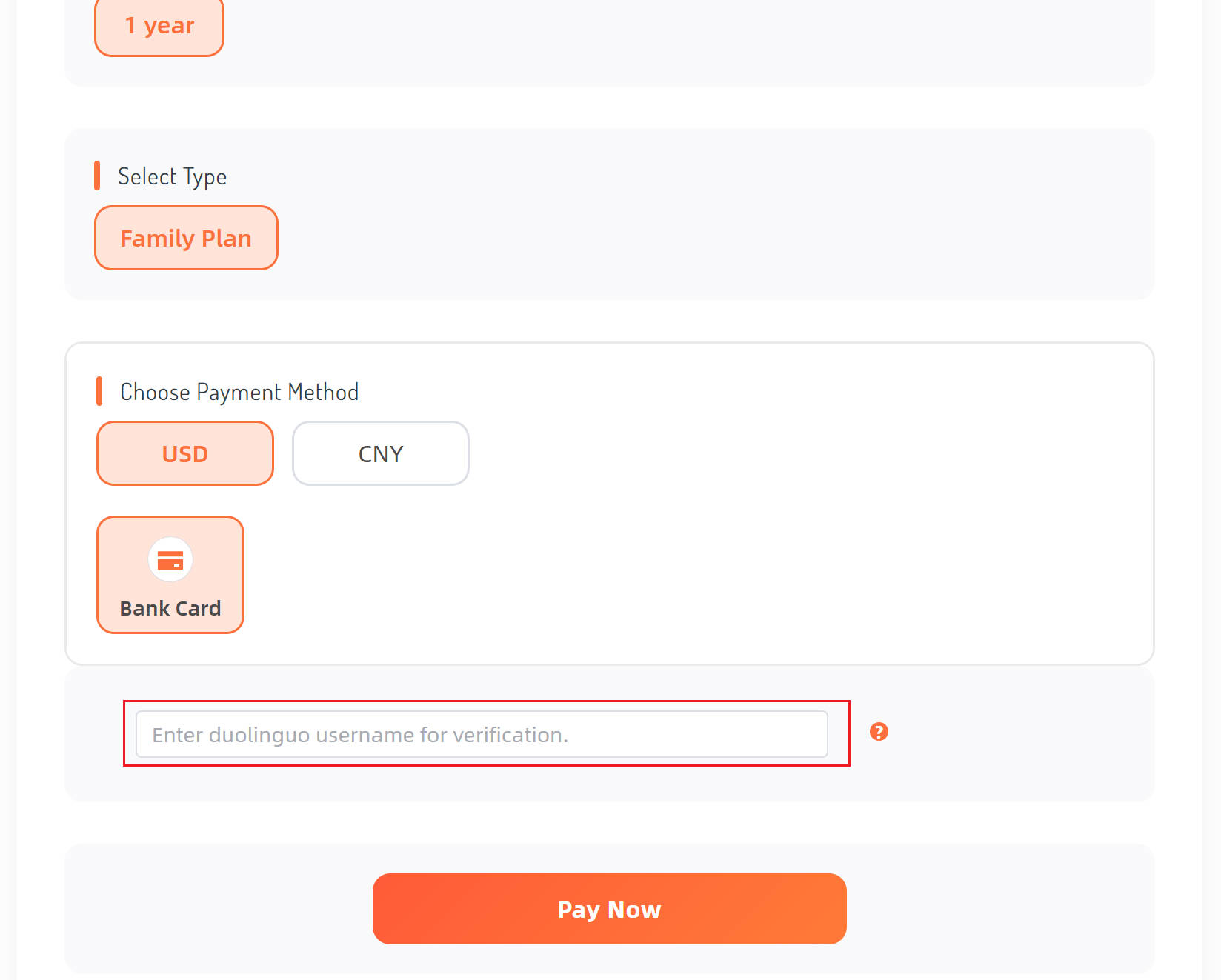This screenshot has width=1221, height=980.
Task: Open the username verification help question mark
Action: 879,732
